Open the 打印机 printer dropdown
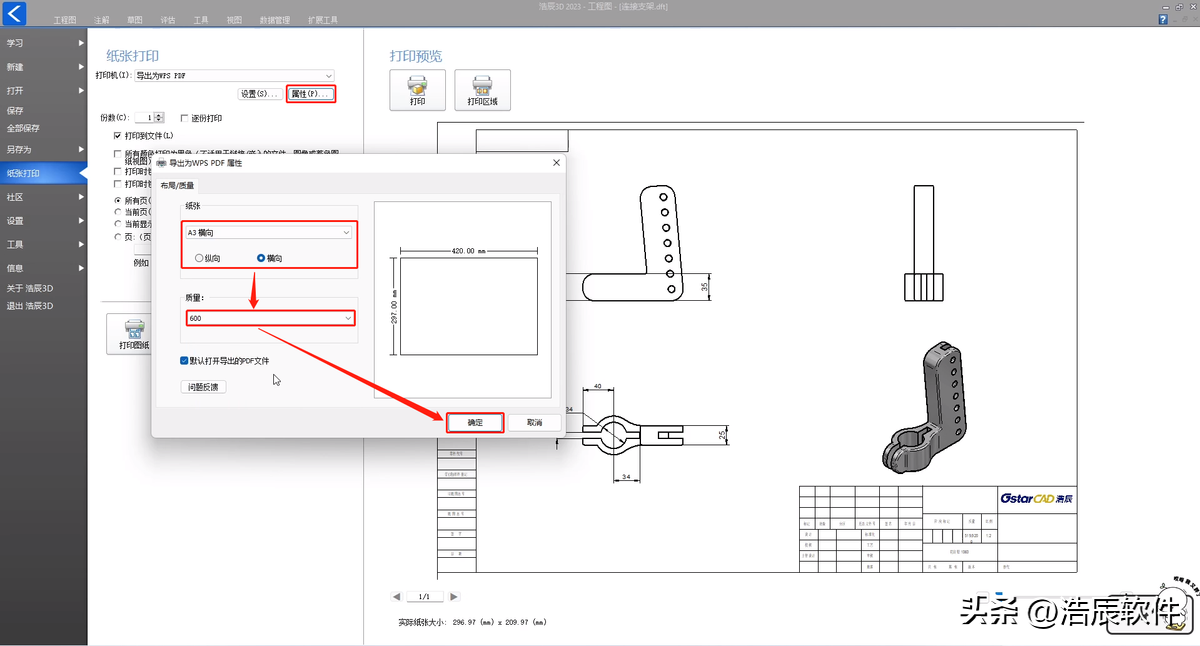 click(234, 75)
